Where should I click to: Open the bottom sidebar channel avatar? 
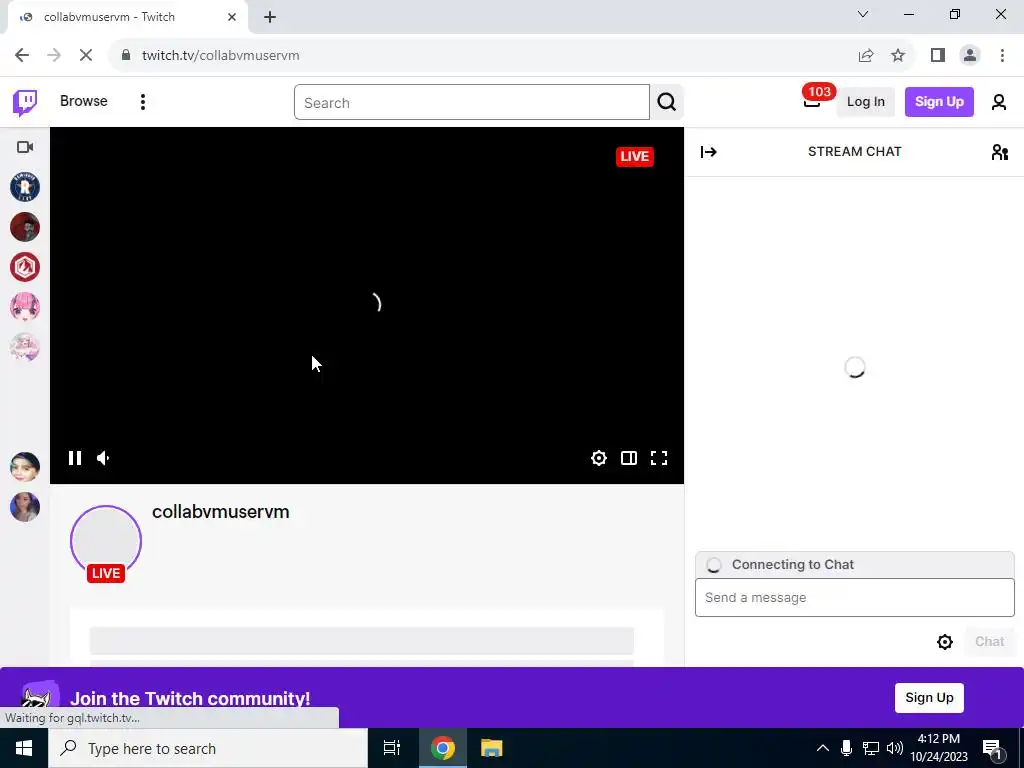tap(25, 507)
